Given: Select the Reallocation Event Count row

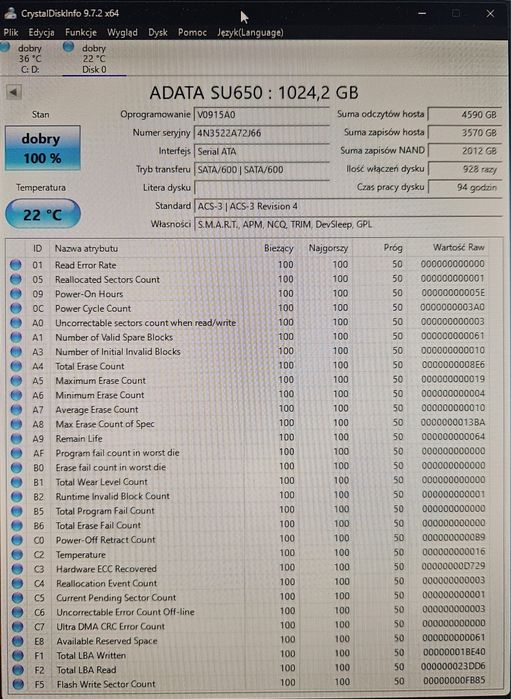Looking at the screenshot, I should tap(247, 583).
